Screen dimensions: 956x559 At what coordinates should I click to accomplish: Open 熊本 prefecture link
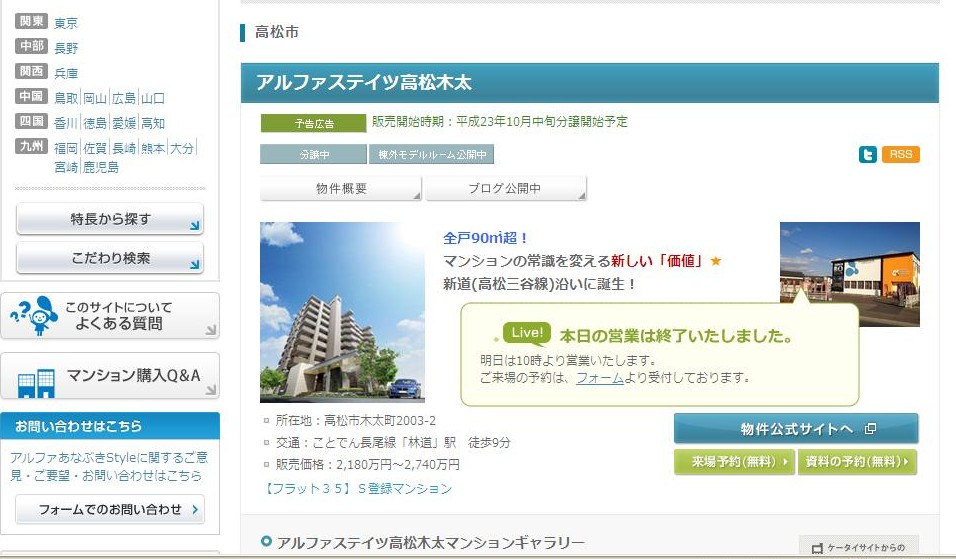[x=152, y=148]
